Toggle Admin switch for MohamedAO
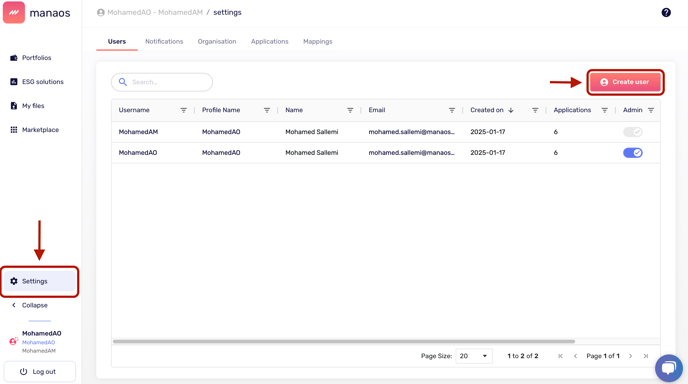Viewport: 688px width, 384px height. point(632,153)
